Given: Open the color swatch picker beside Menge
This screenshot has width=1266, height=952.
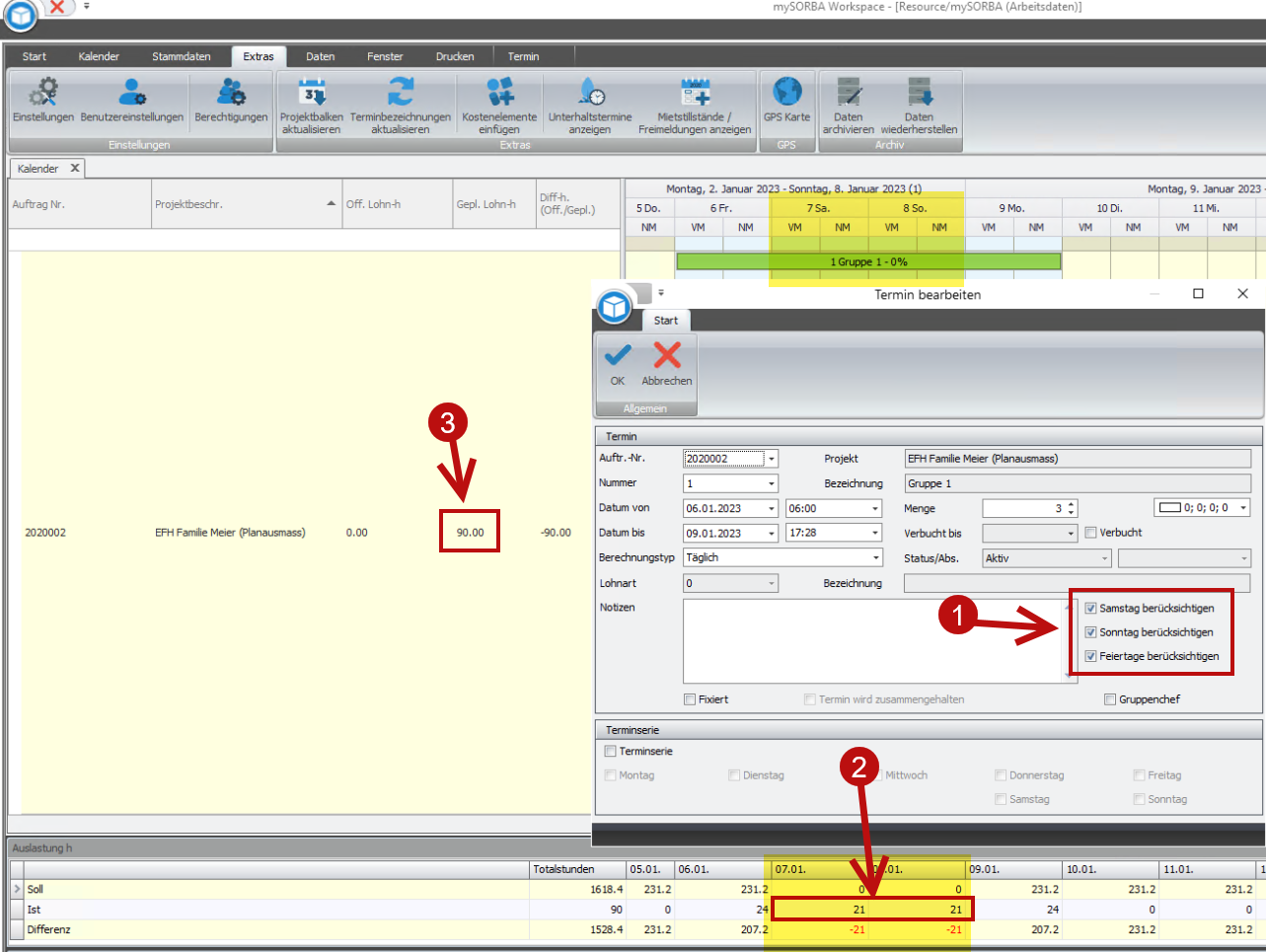Looking at the screenshot, I should (1243, 508).
